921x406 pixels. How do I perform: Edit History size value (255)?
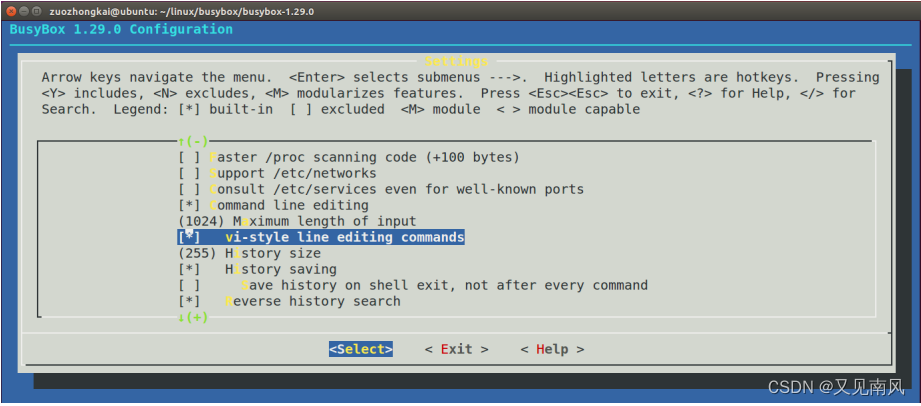click(250, 253)
